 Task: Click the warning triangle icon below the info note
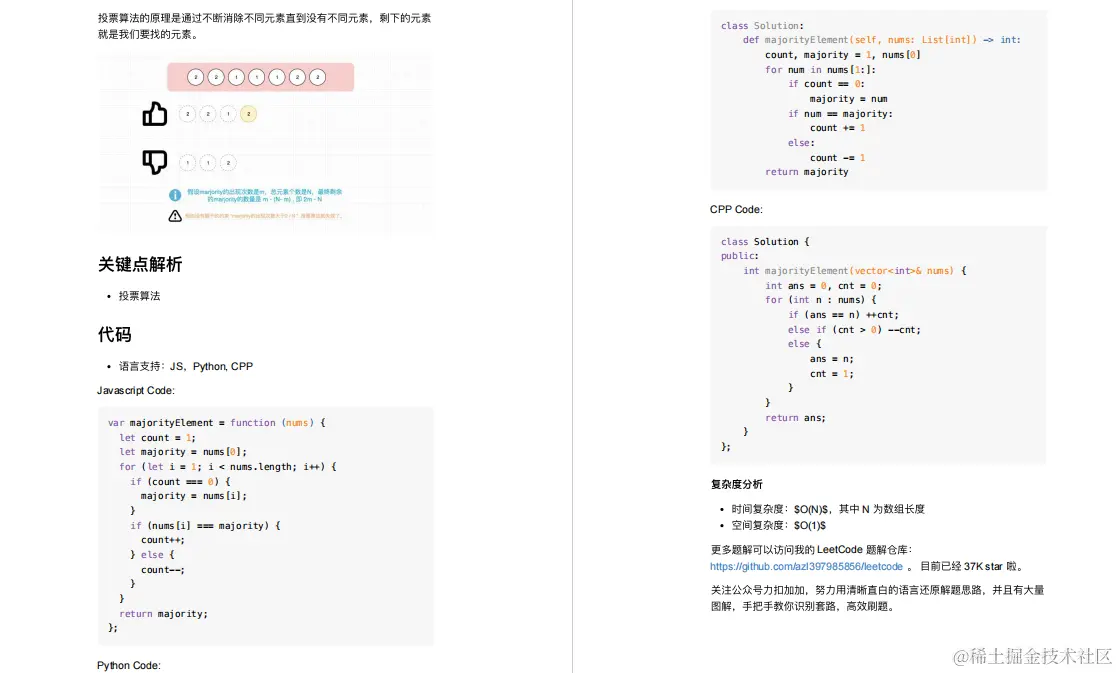click(x=175, y=216)
